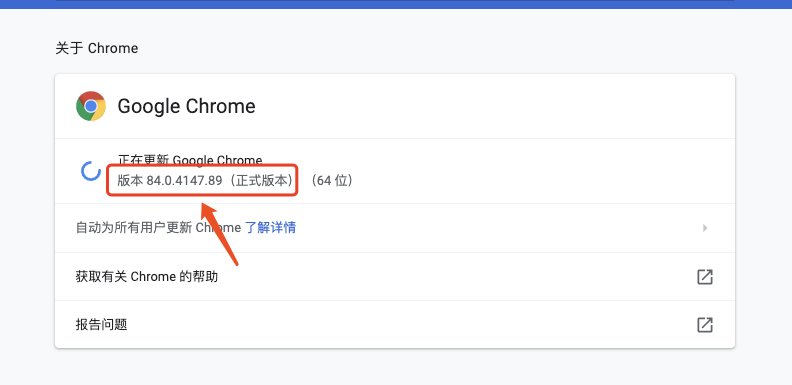Expand the 自动为所有用户更新 Chrome row chevron
The height and width of the screenshot is (385, 792).
pyautogui.click(x=705, y=228)
